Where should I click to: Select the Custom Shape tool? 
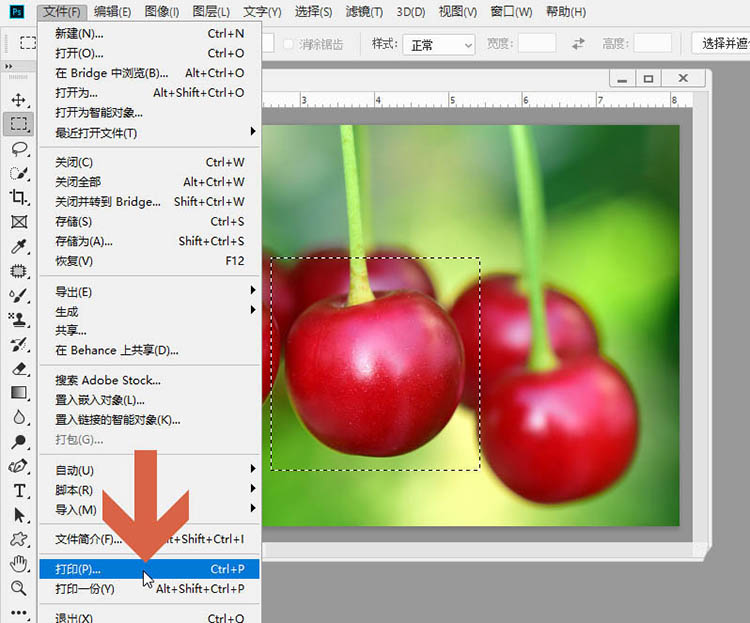[19, 539]
